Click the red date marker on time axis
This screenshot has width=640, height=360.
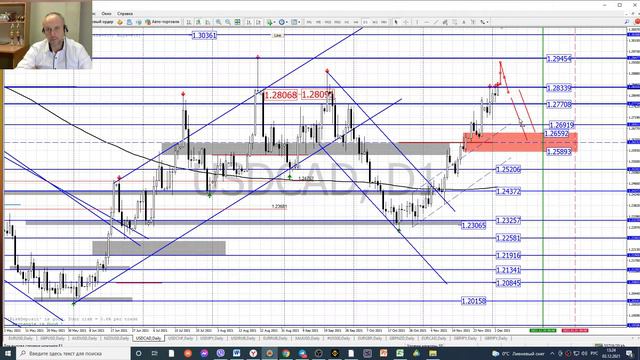tap(575, 330)
